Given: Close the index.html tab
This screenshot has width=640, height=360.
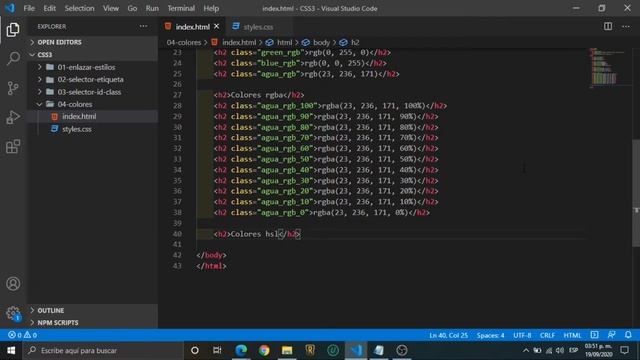Looking at the screenshot, I should (217, 27).
